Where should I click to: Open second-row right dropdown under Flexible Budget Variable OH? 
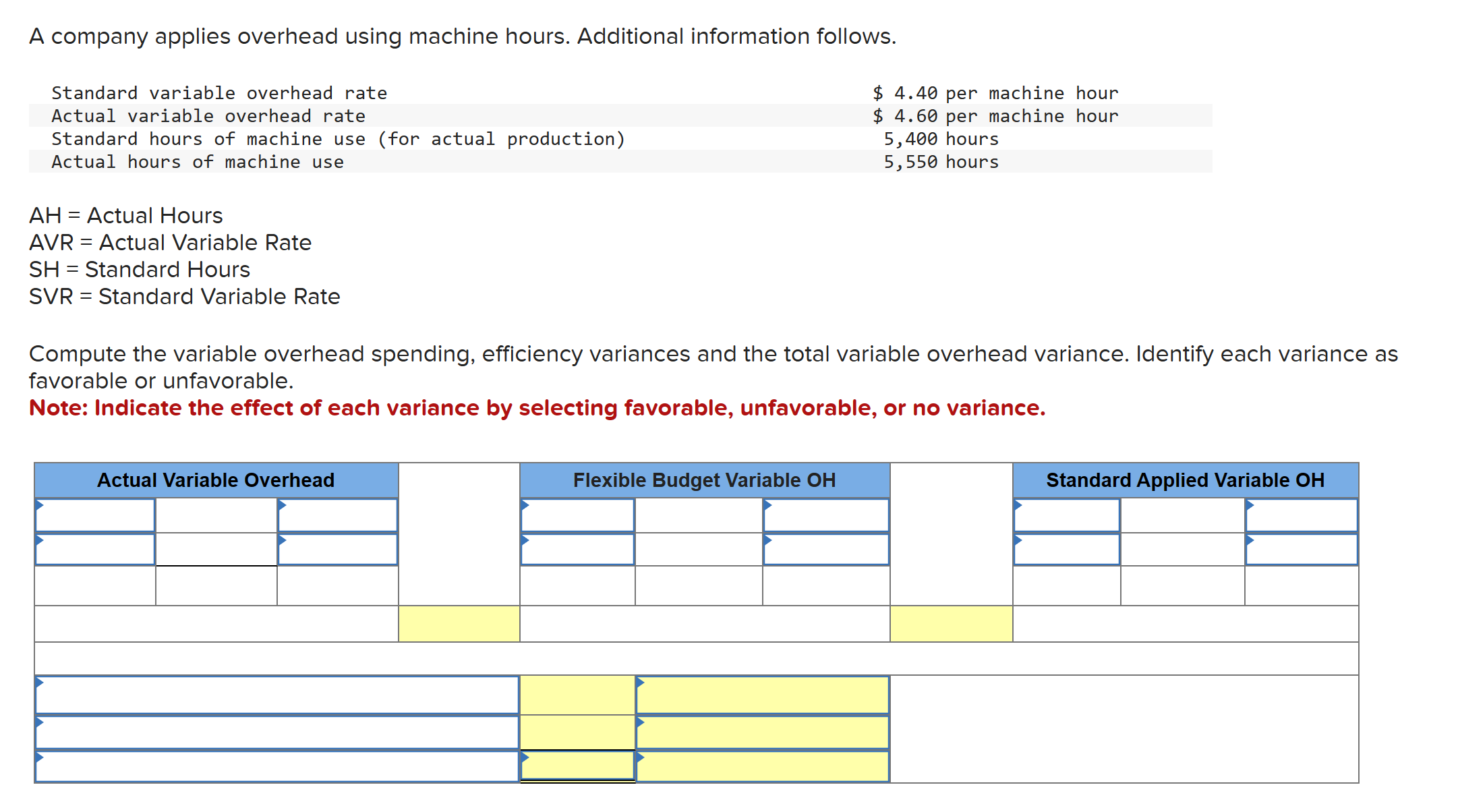(826, 549)
